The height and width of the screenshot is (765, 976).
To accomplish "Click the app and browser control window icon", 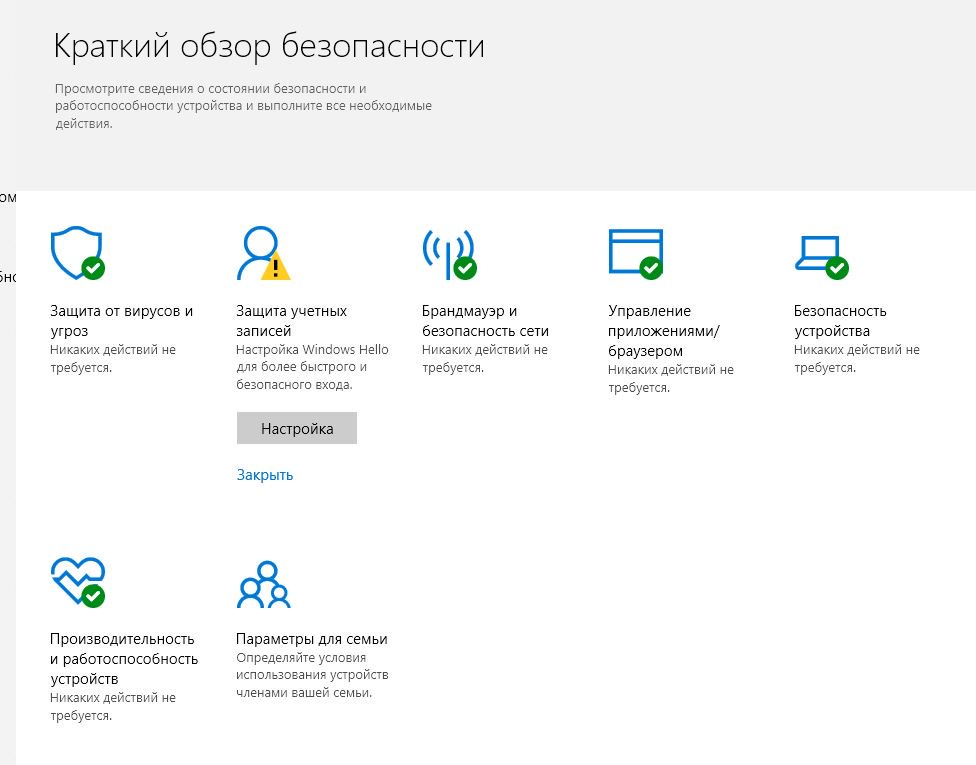I will coord(636,253).
